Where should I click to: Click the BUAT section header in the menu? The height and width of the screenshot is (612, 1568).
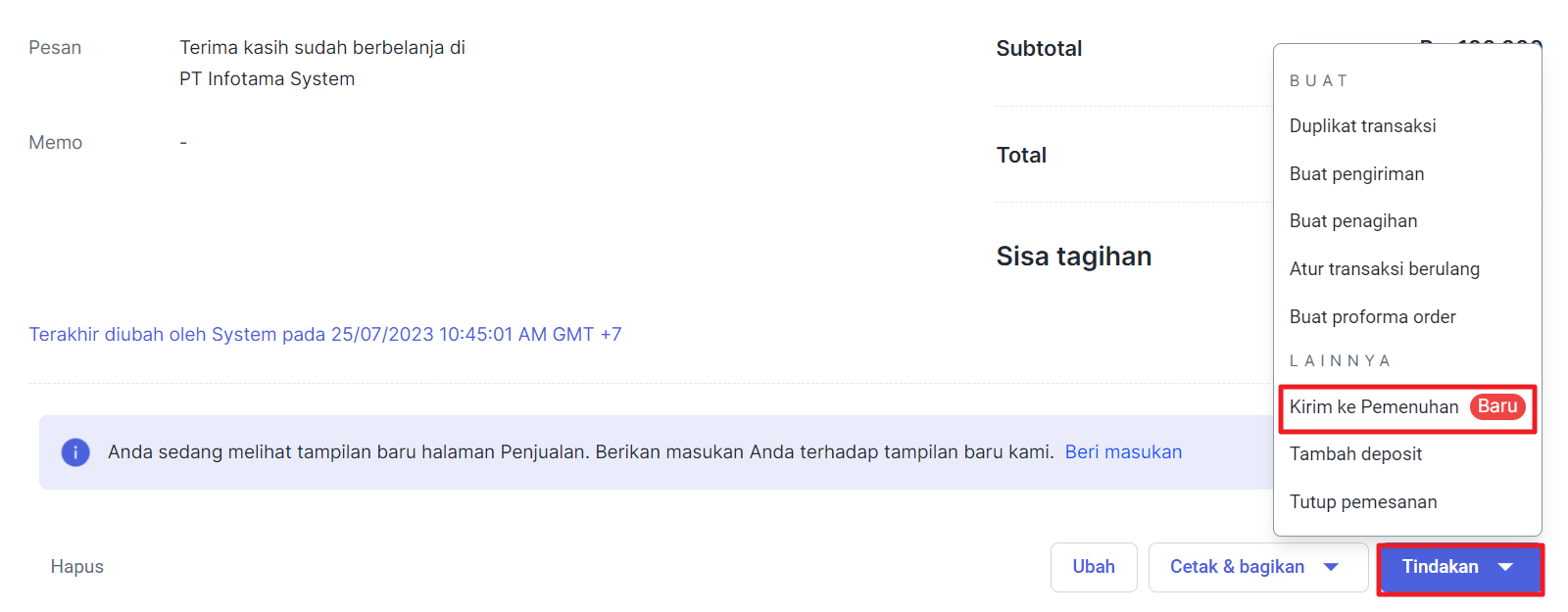coord(1319,80)
